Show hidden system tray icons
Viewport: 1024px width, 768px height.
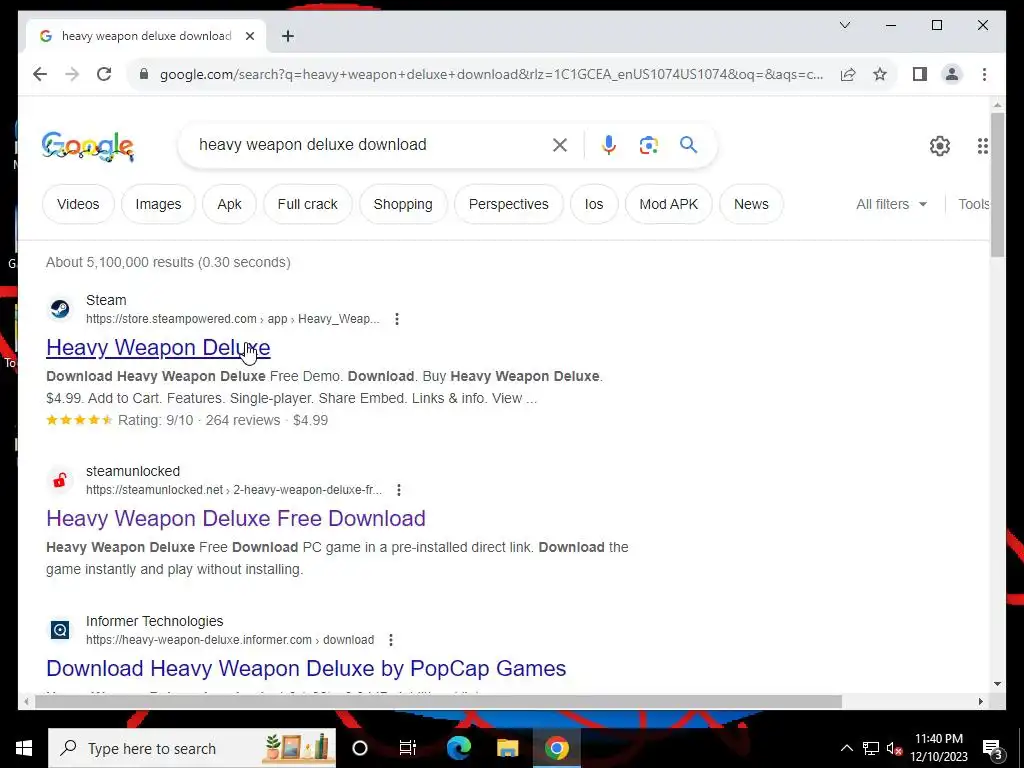coord(846,748)
